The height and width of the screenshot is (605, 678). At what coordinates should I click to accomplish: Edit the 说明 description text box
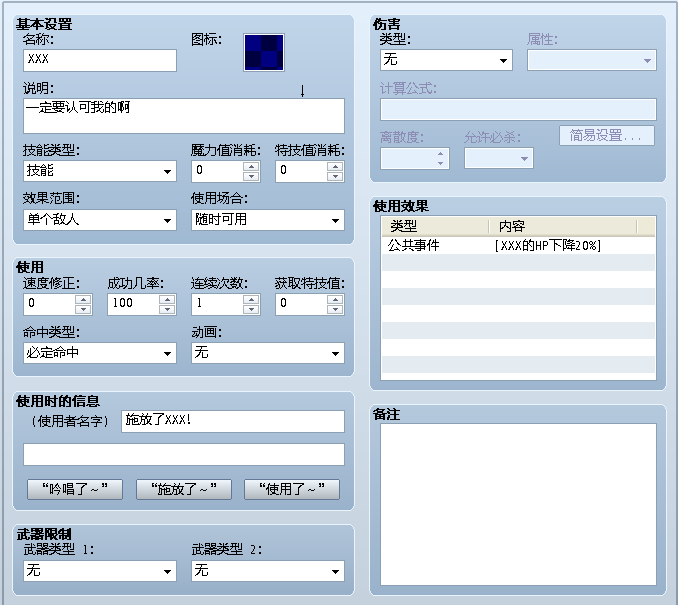tap(184, 116)
